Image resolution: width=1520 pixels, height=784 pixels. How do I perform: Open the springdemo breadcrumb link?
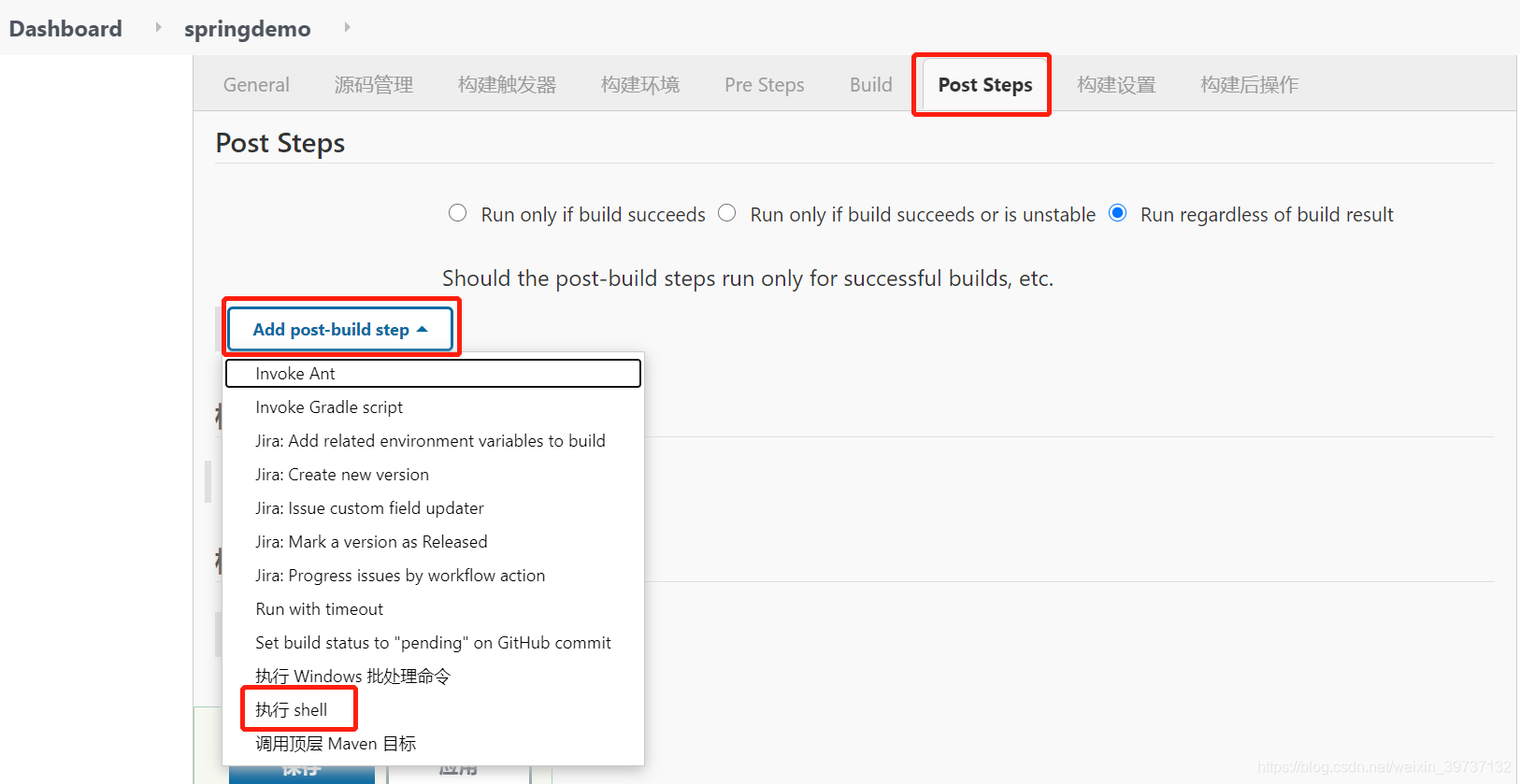tap(247, 29)
